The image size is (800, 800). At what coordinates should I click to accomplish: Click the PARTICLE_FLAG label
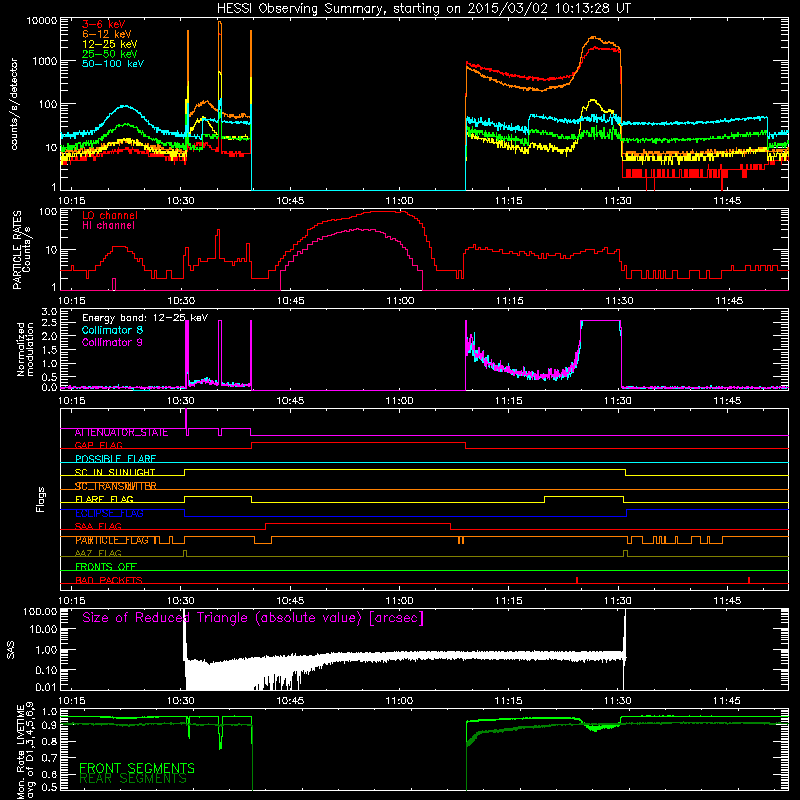point(112,540)
